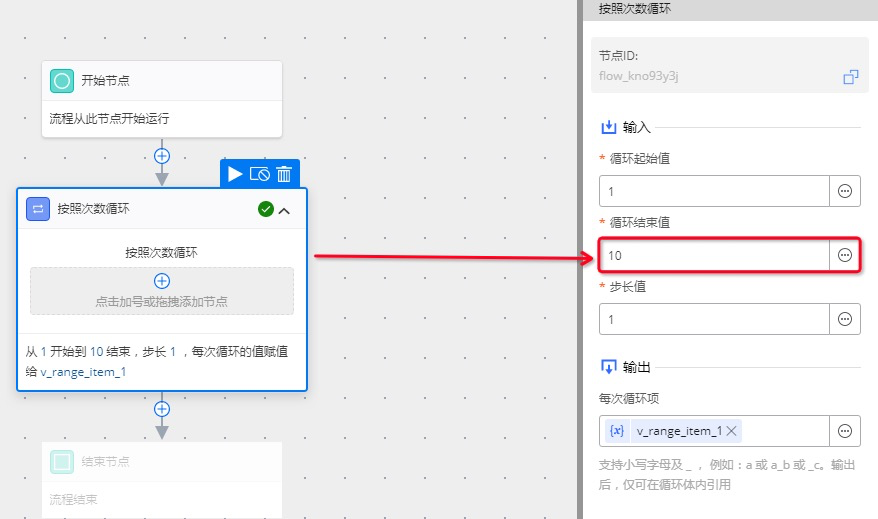Delete the loop node via trash icon
The image size is (878, 519).
click(x=284, y=174)
